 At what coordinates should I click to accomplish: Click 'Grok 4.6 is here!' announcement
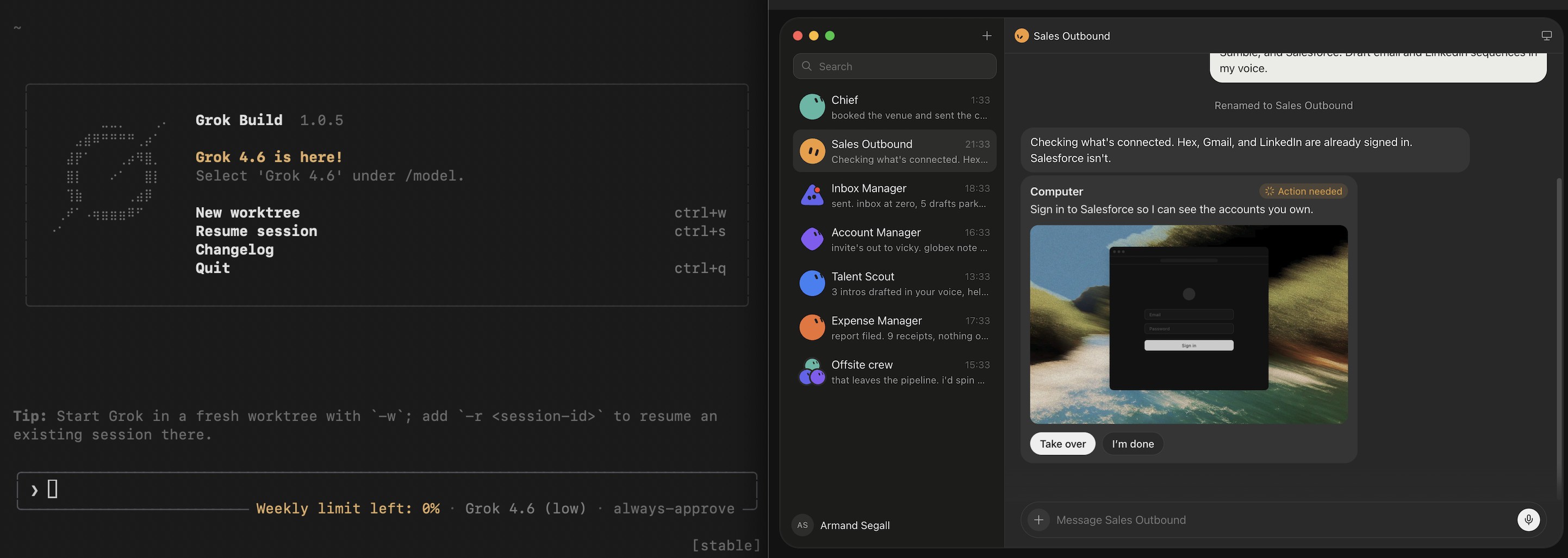pyautogui.click(x=269, y=157)
